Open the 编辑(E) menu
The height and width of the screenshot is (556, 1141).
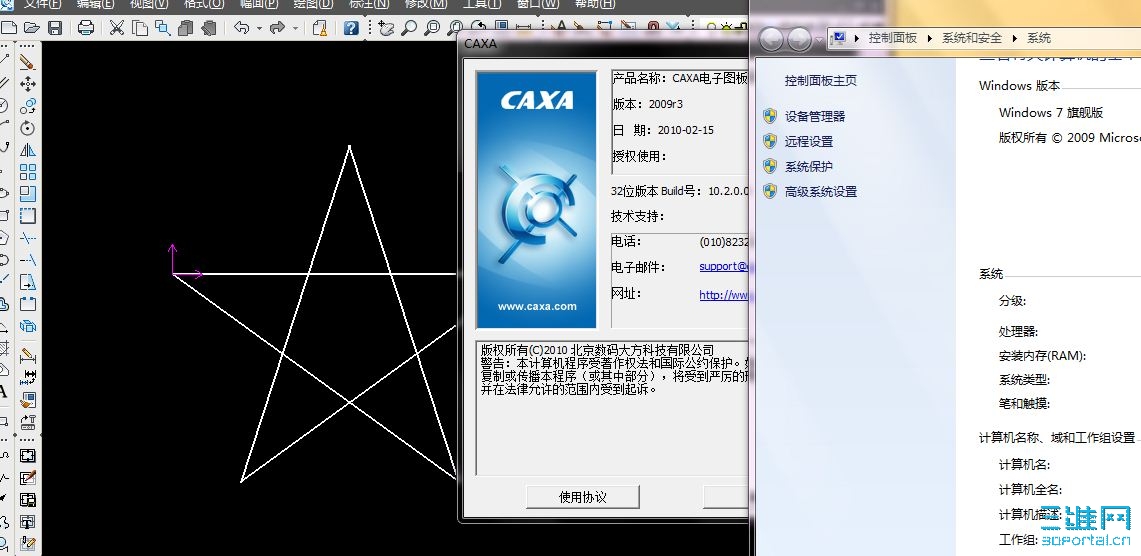(95, 4)
